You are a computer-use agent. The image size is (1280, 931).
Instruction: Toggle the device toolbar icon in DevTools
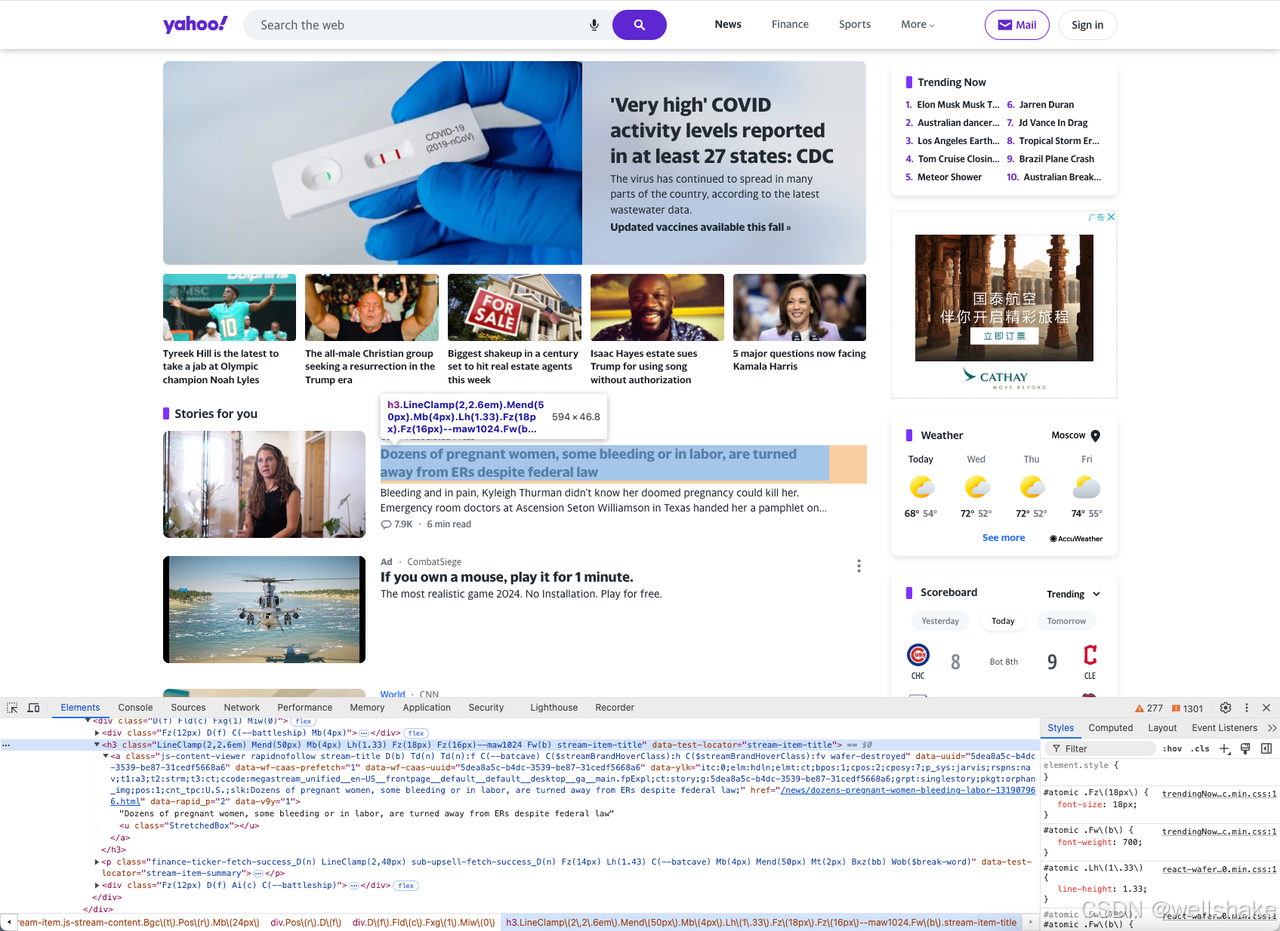pyautogui.click(x=33, y=707)
